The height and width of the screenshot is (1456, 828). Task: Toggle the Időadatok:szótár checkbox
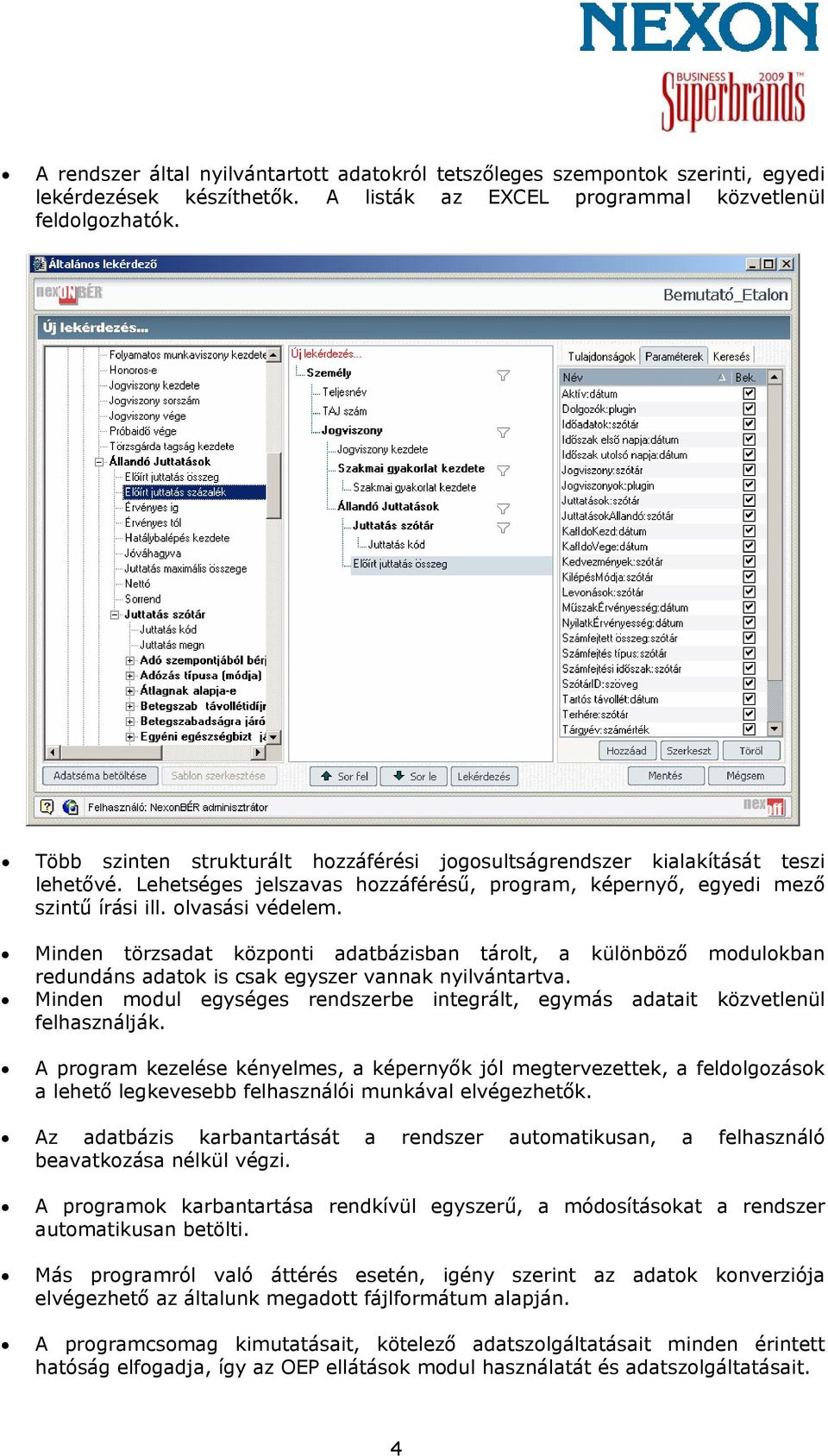pyautogui.click(x=749, y=424)
